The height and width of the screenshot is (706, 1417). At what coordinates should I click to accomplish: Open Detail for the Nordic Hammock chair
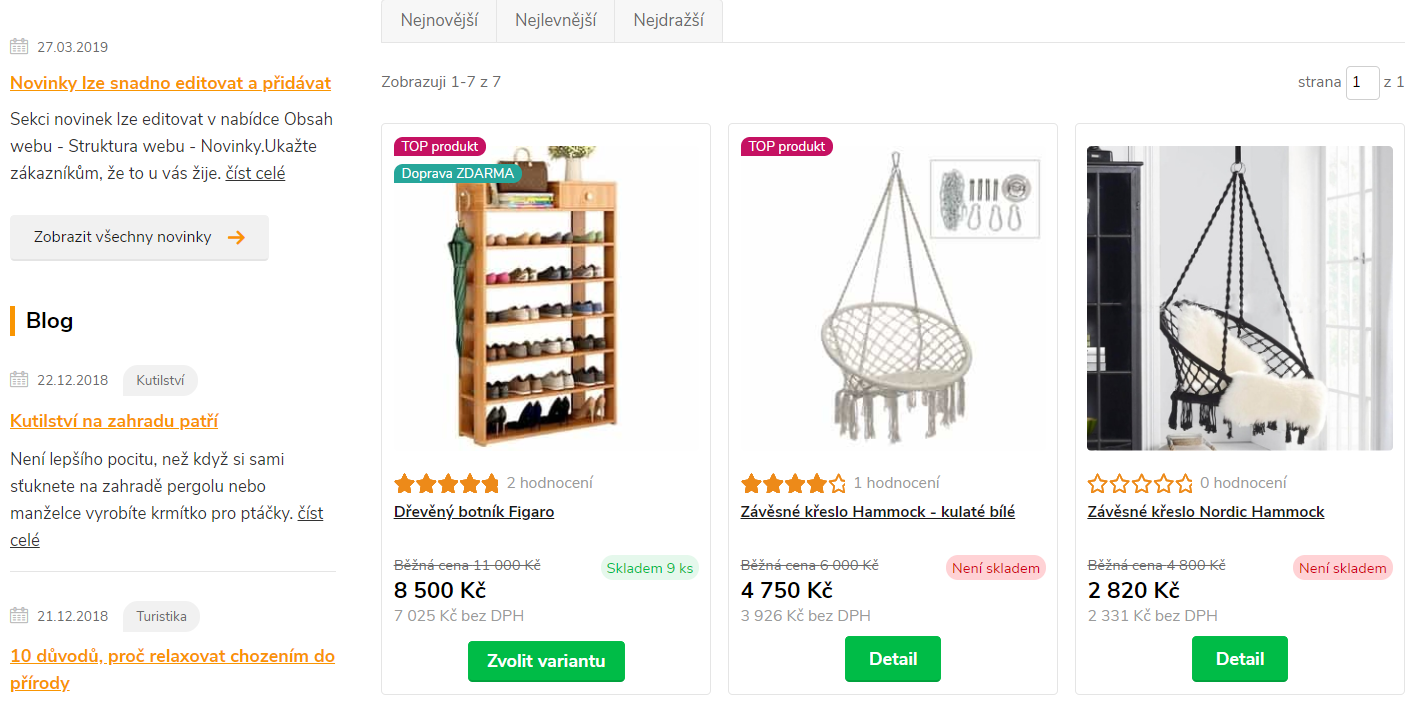tap(1239, 659)
